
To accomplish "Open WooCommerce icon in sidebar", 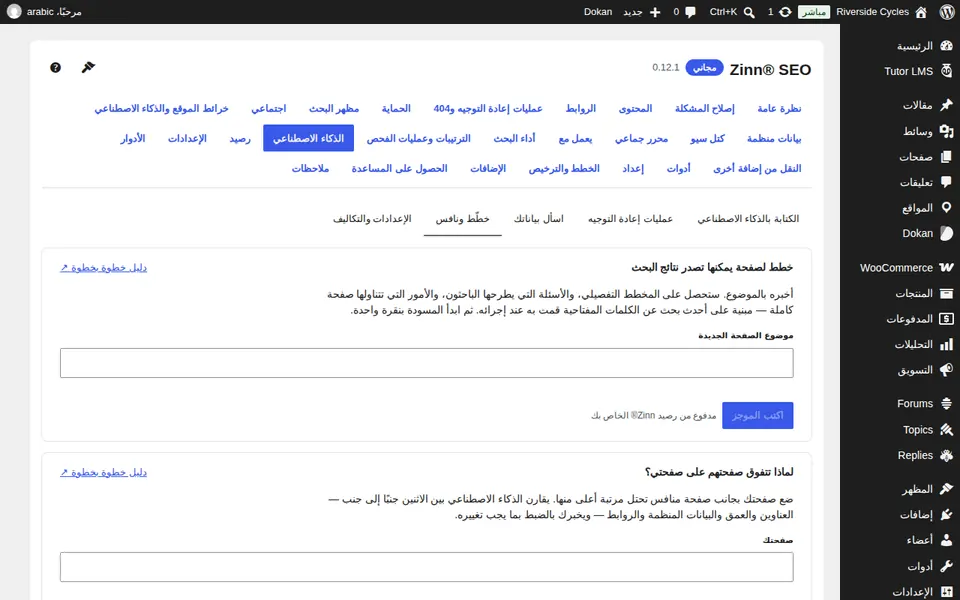I will [947, 268].
